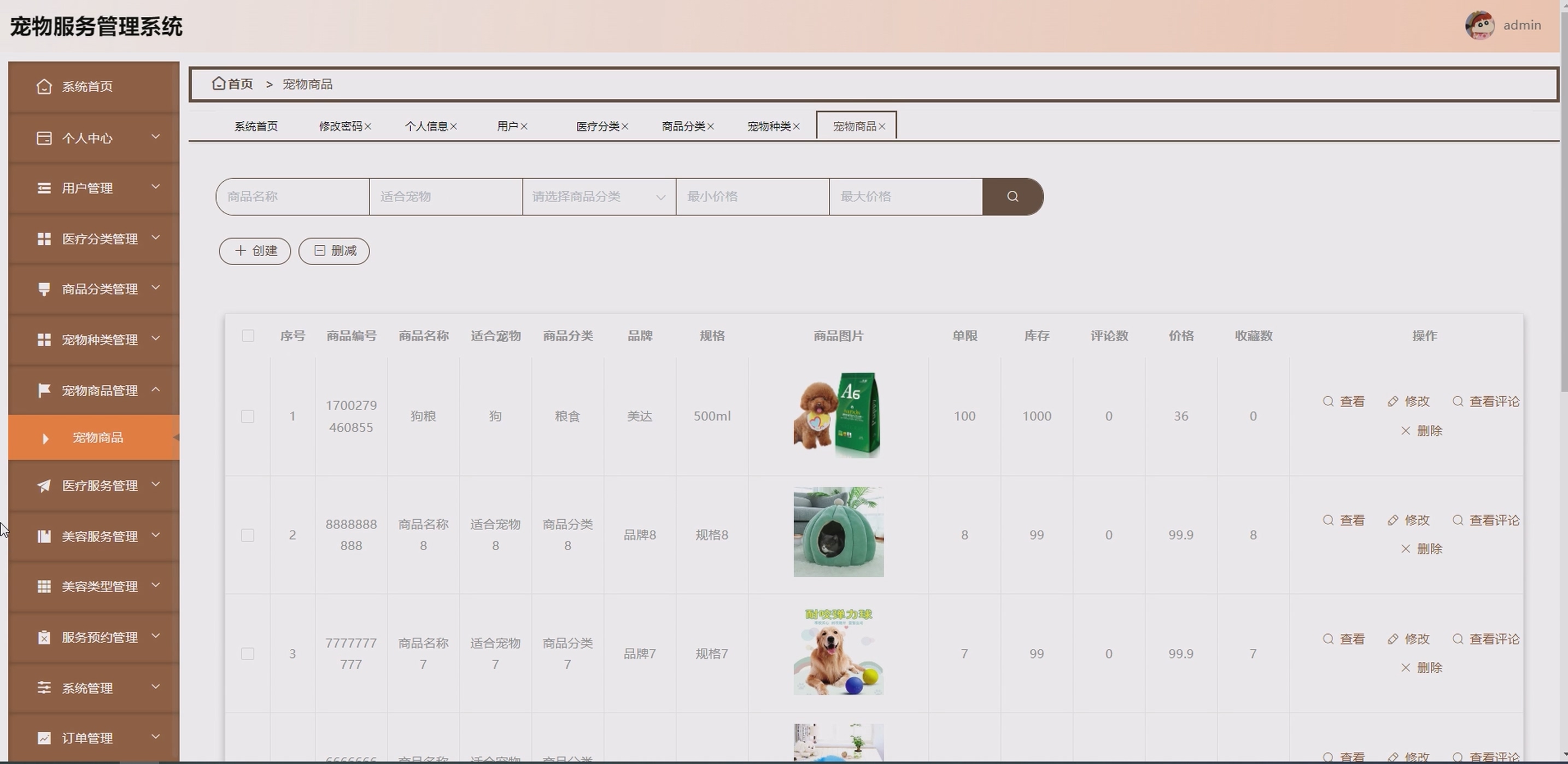Open 查看评论 for row 2 商品名称8
The width and height of the screenshot is (1568, 764).
tap(1486, 520)
